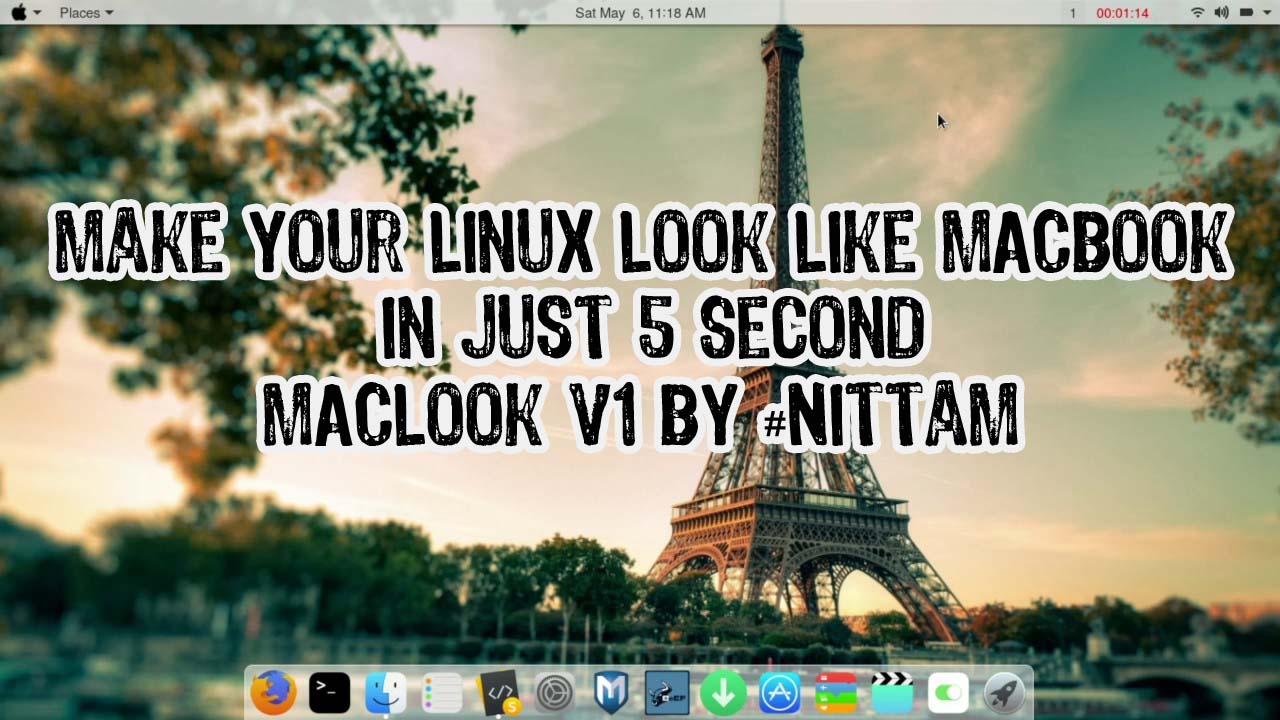This screenshot has width=1280, height=720.
Task: Mute audio using the speaker icon
Action: point(1220,13)
